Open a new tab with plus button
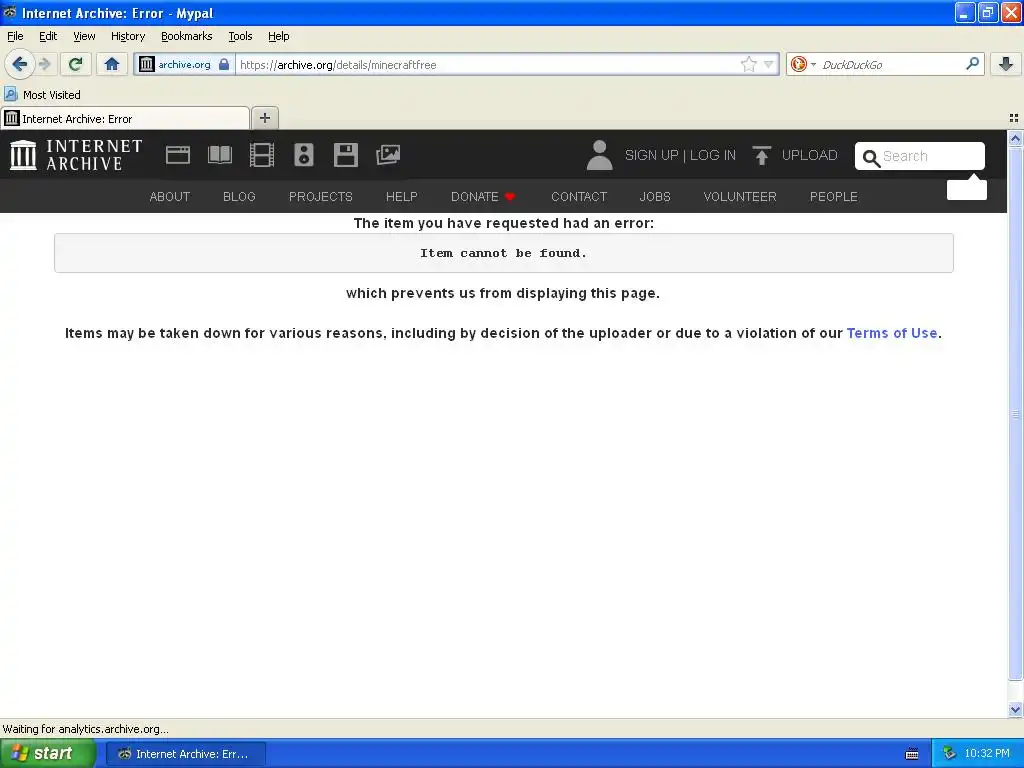Image resolution: width=1024 pixels, height=768 pixels. click(264, 118)
